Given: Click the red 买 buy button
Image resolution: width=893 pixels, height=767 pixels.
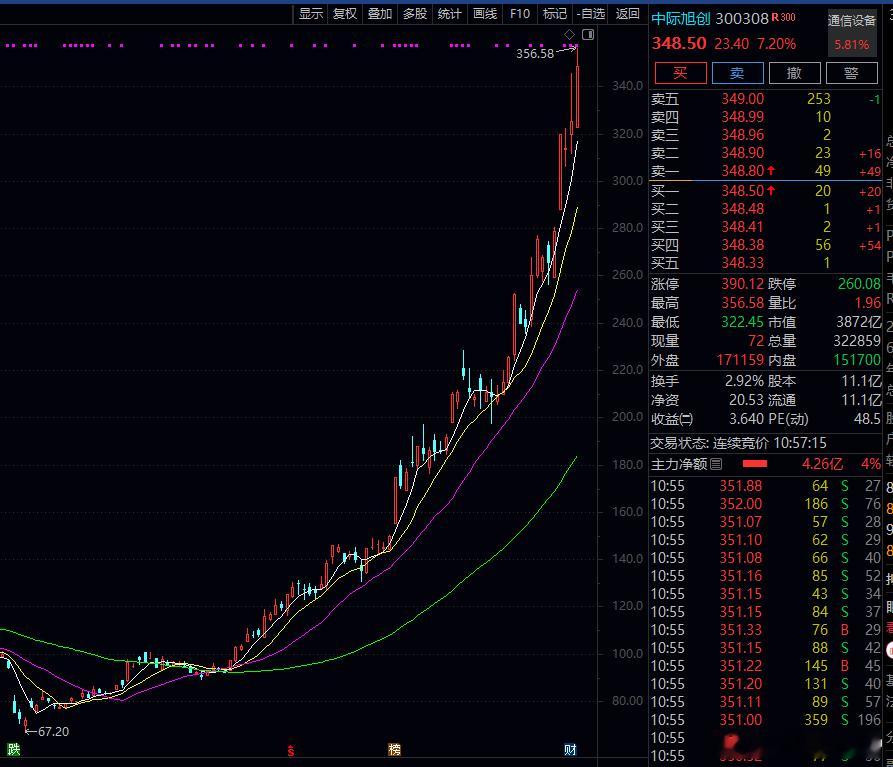Looking at the screenshot, I should click(681, 73).
